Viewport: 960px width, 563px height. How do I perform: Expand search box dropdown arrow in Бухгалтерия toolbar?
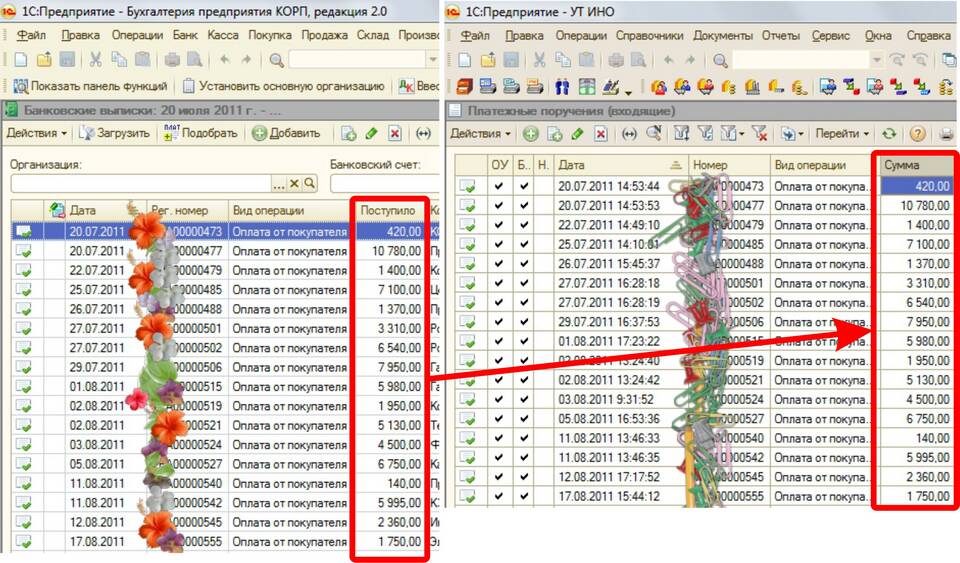(x=432, y=60)
